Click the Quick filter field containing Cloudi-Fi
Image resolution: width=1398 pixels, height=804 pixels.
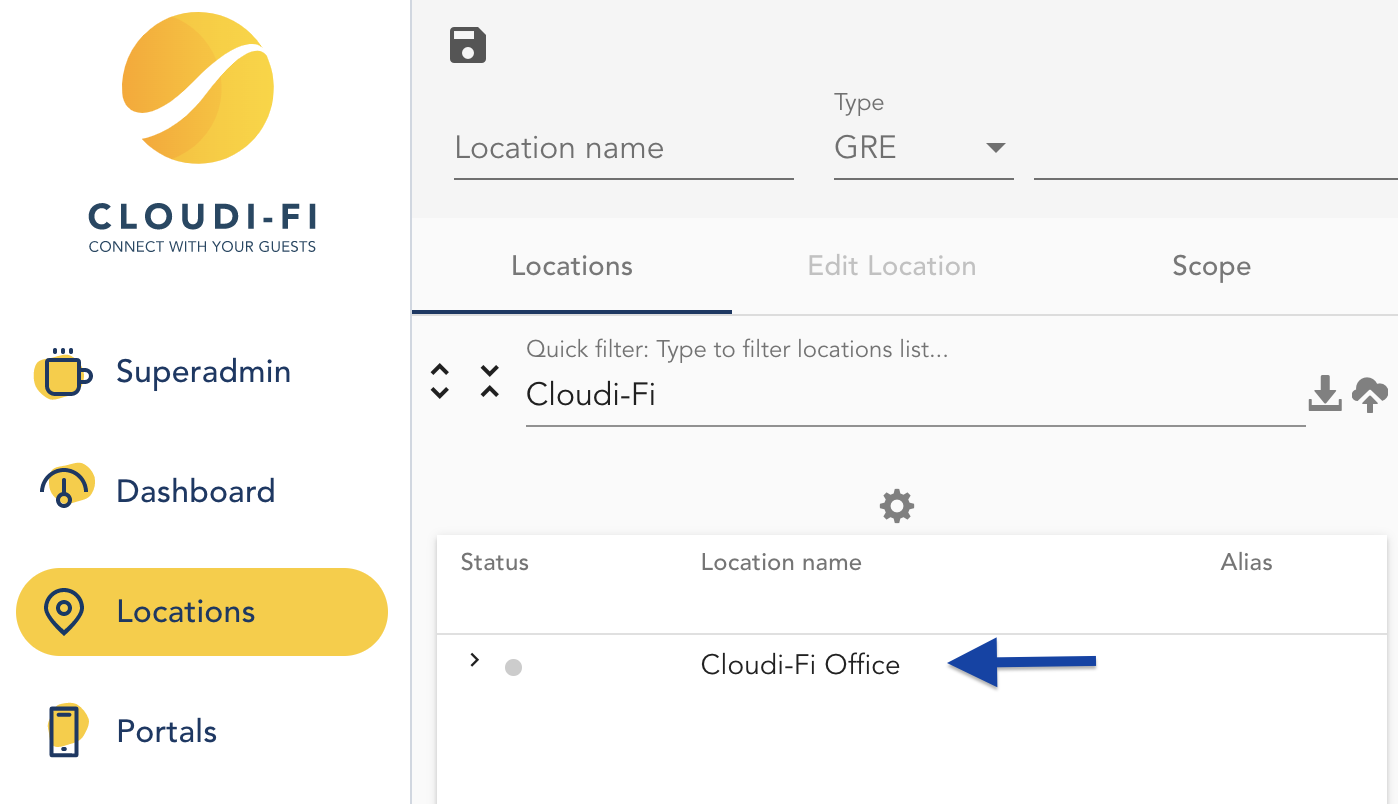(916, 394)
